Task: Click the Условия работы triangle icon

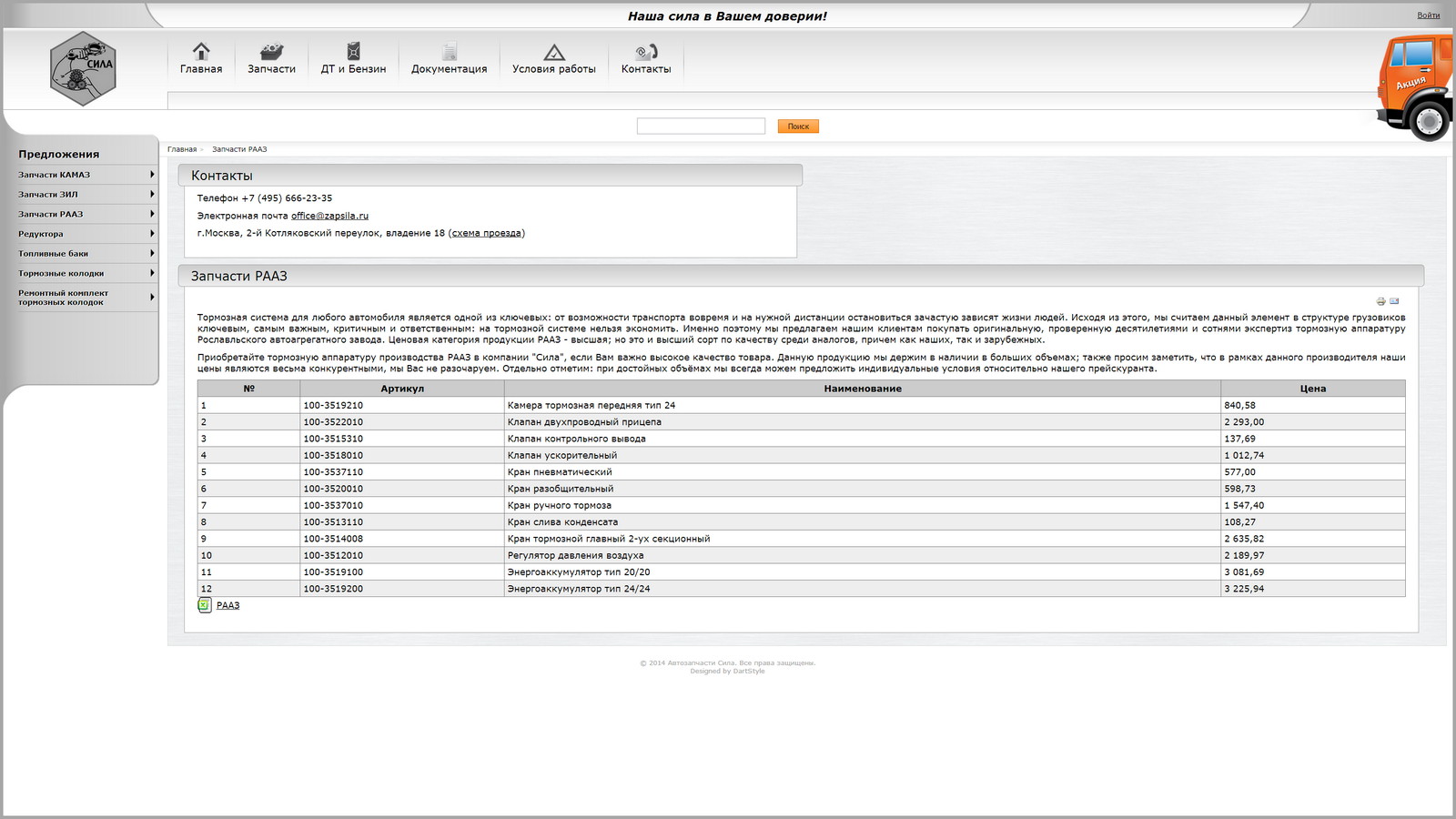Action: (x=553, y=52)
